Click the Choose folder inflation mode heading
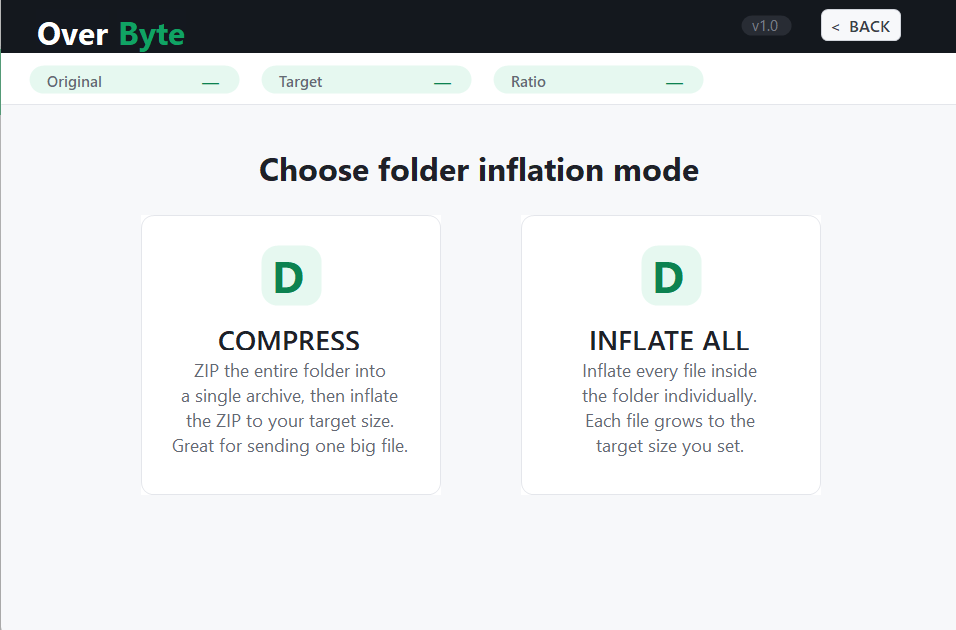The height and width of the screenshot is (630, 956). click(479, 170)
